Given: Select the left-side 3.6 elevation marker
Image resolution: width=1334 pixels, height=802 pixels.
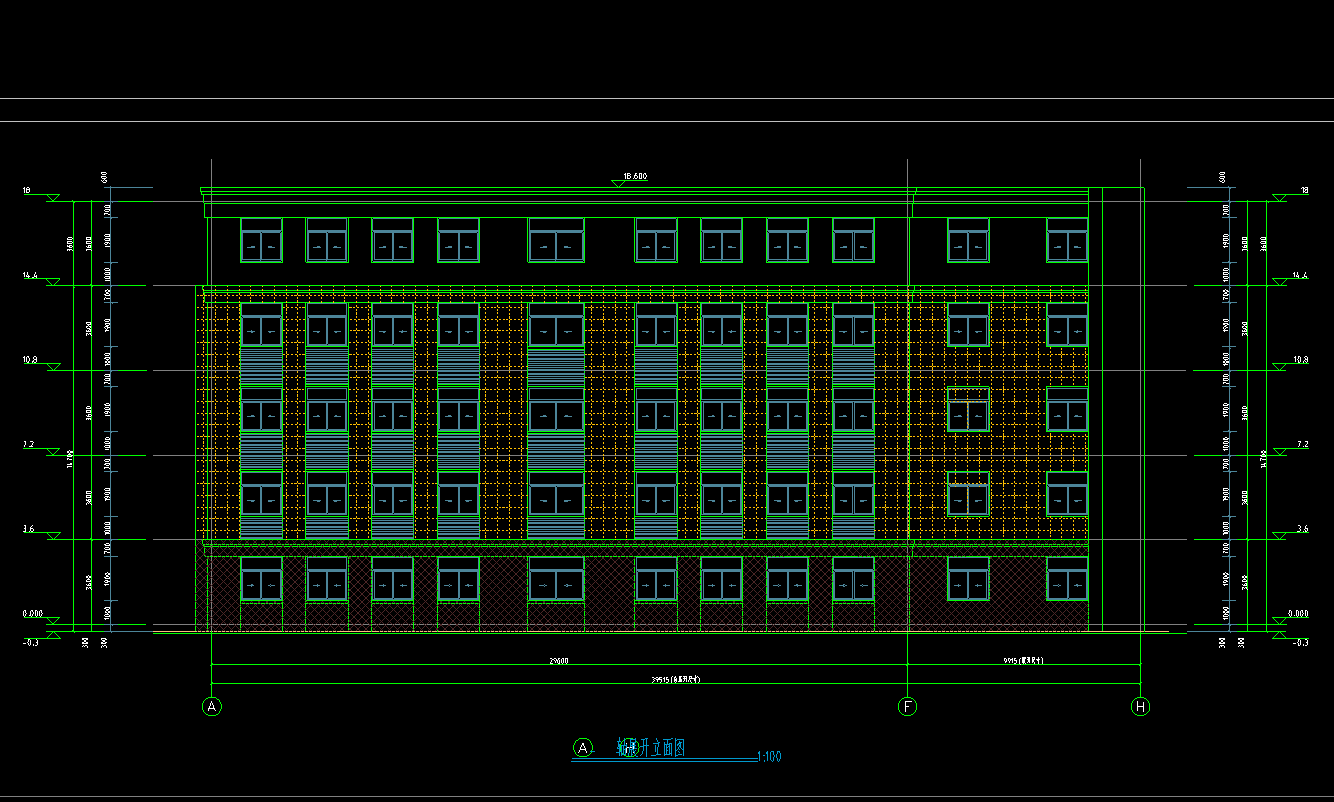Looking at the screenshot, I should [29, 529].
